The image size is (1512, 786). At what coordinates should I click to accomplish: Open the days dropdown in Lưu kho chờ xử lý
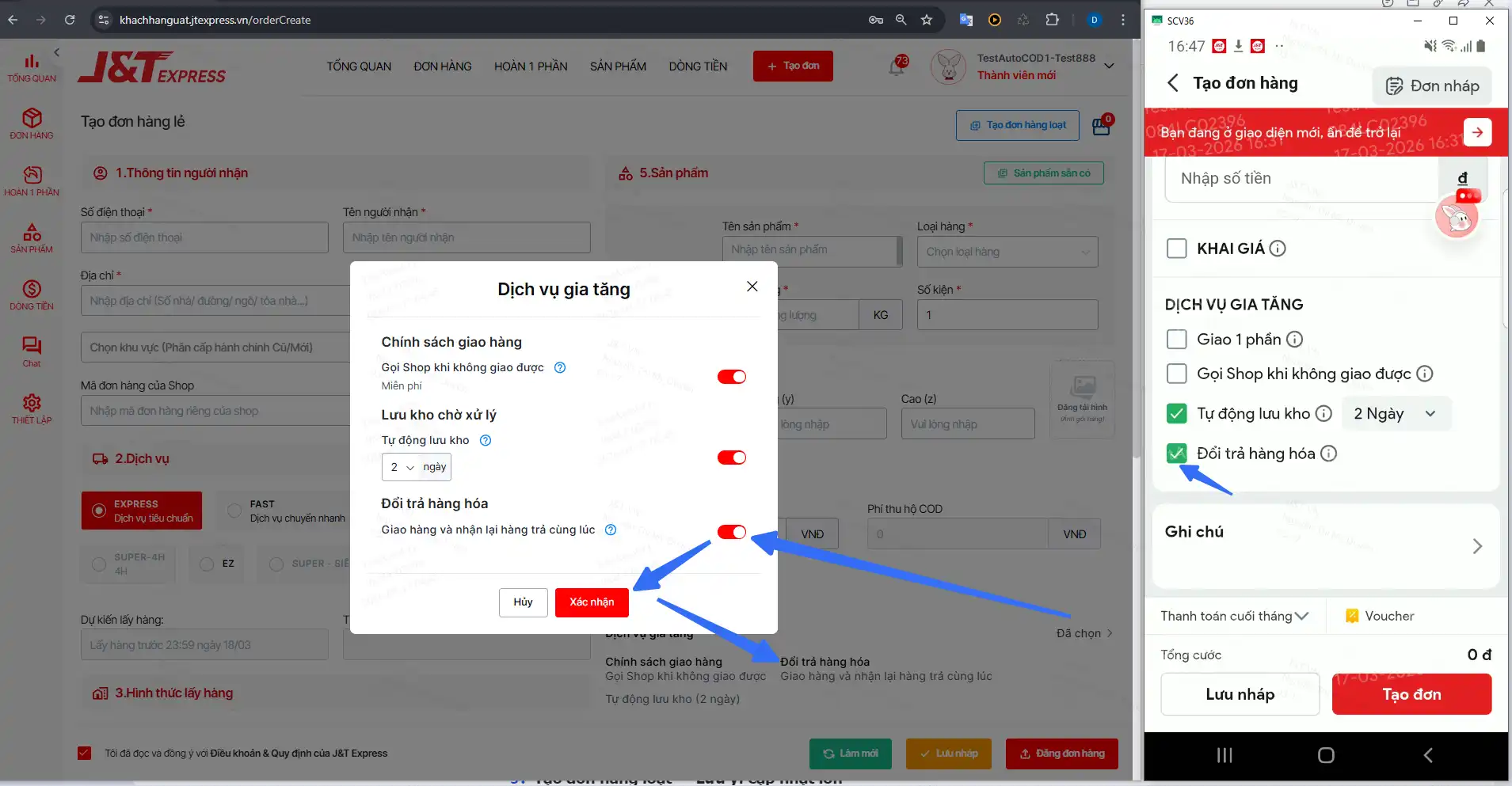click(x=401, y=467)
